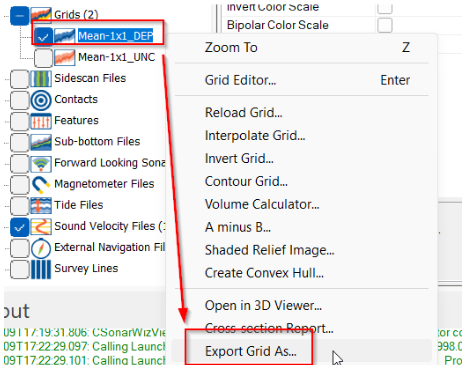The height and width of the screenshot is (369, 465).
Task: Toggle the Bipolar Color Scale checkbox
Action: tap(385, 25)
